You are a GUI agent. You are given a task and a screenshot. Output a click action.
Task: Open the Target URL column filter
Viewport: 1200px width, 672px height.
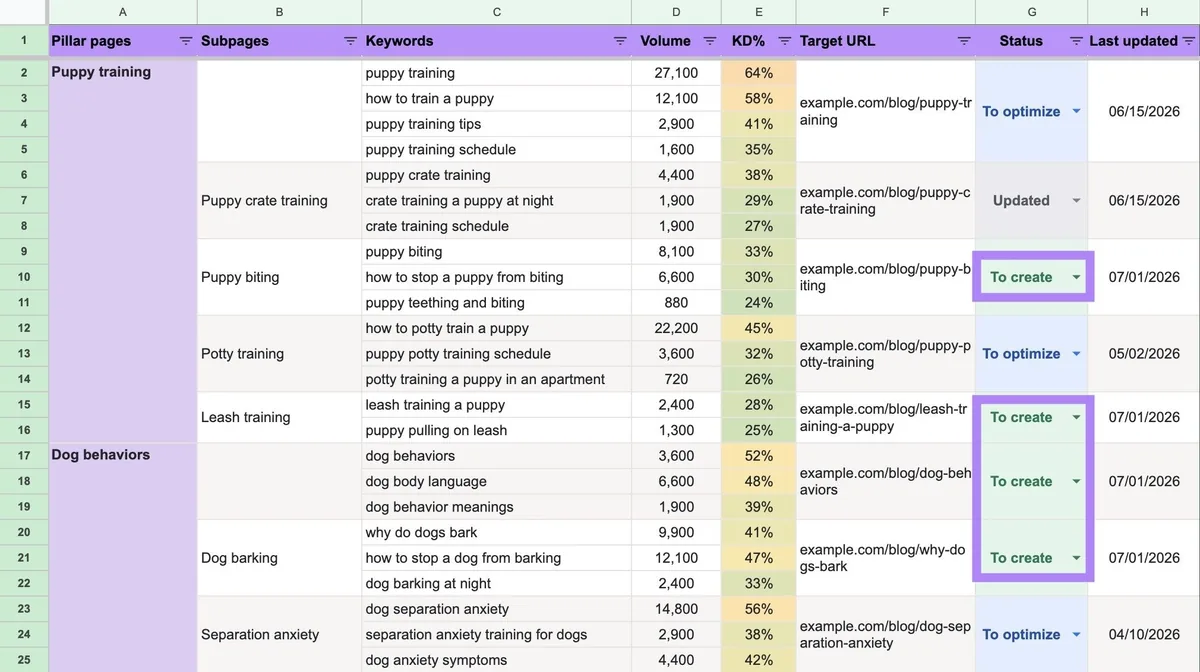click(964, 41)
